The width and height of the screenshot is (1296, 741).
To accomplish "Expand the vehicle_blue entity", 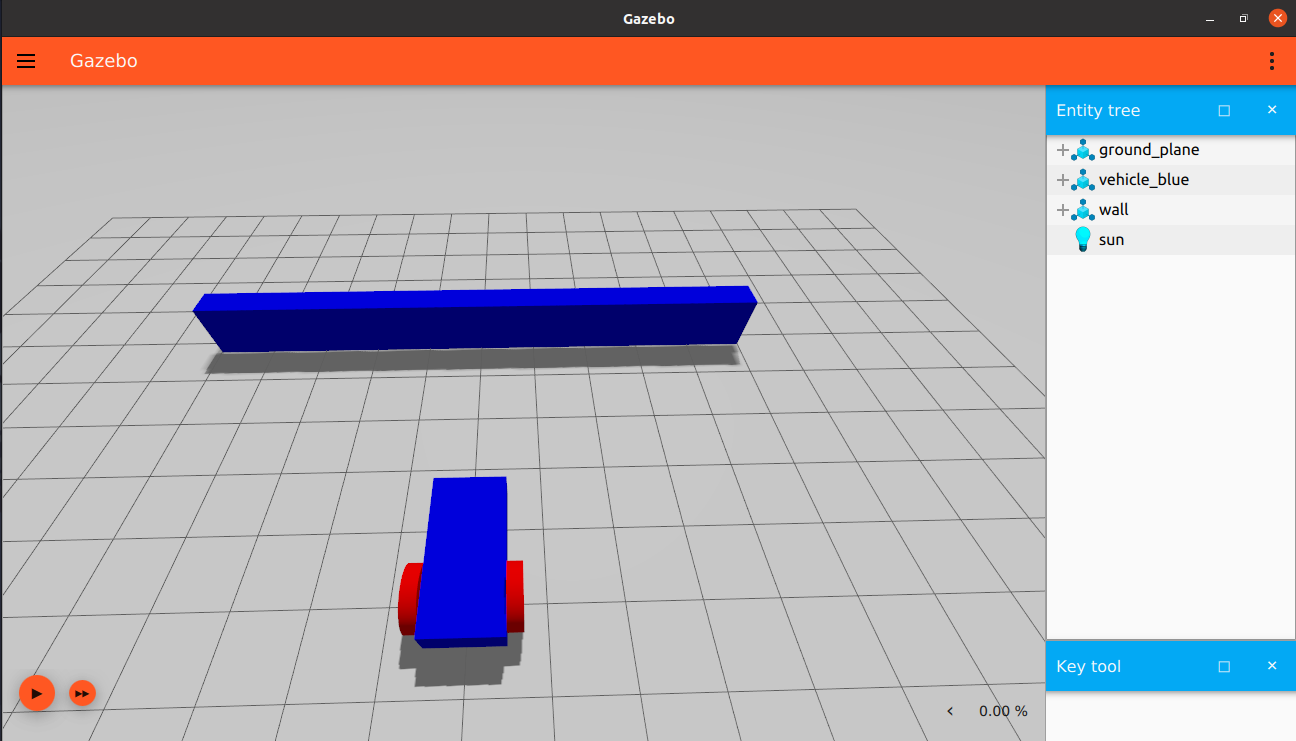I will click(1062, 180).
